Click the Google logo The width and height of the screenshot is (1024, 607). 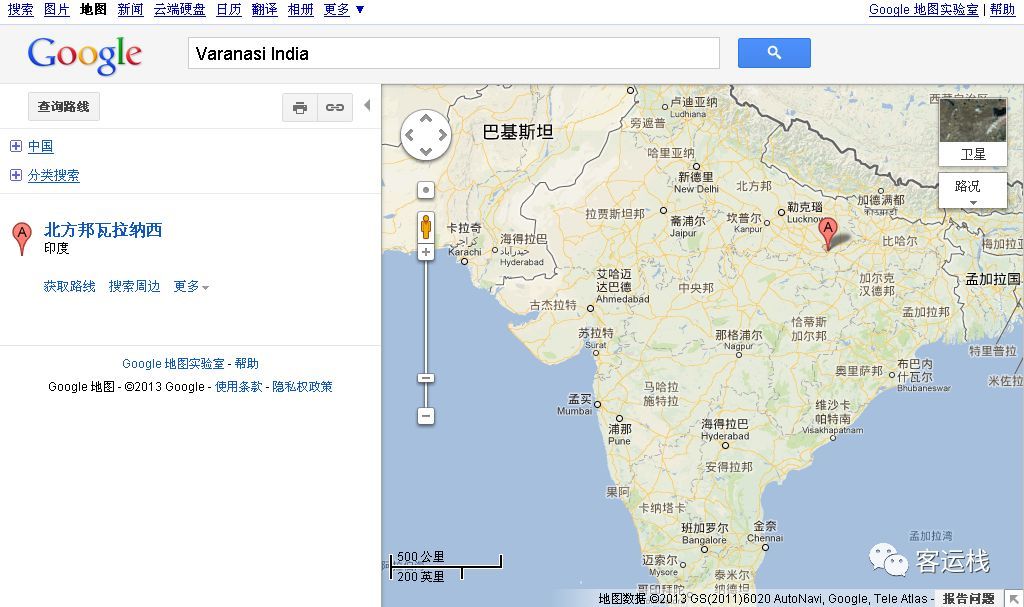[84, 54]
